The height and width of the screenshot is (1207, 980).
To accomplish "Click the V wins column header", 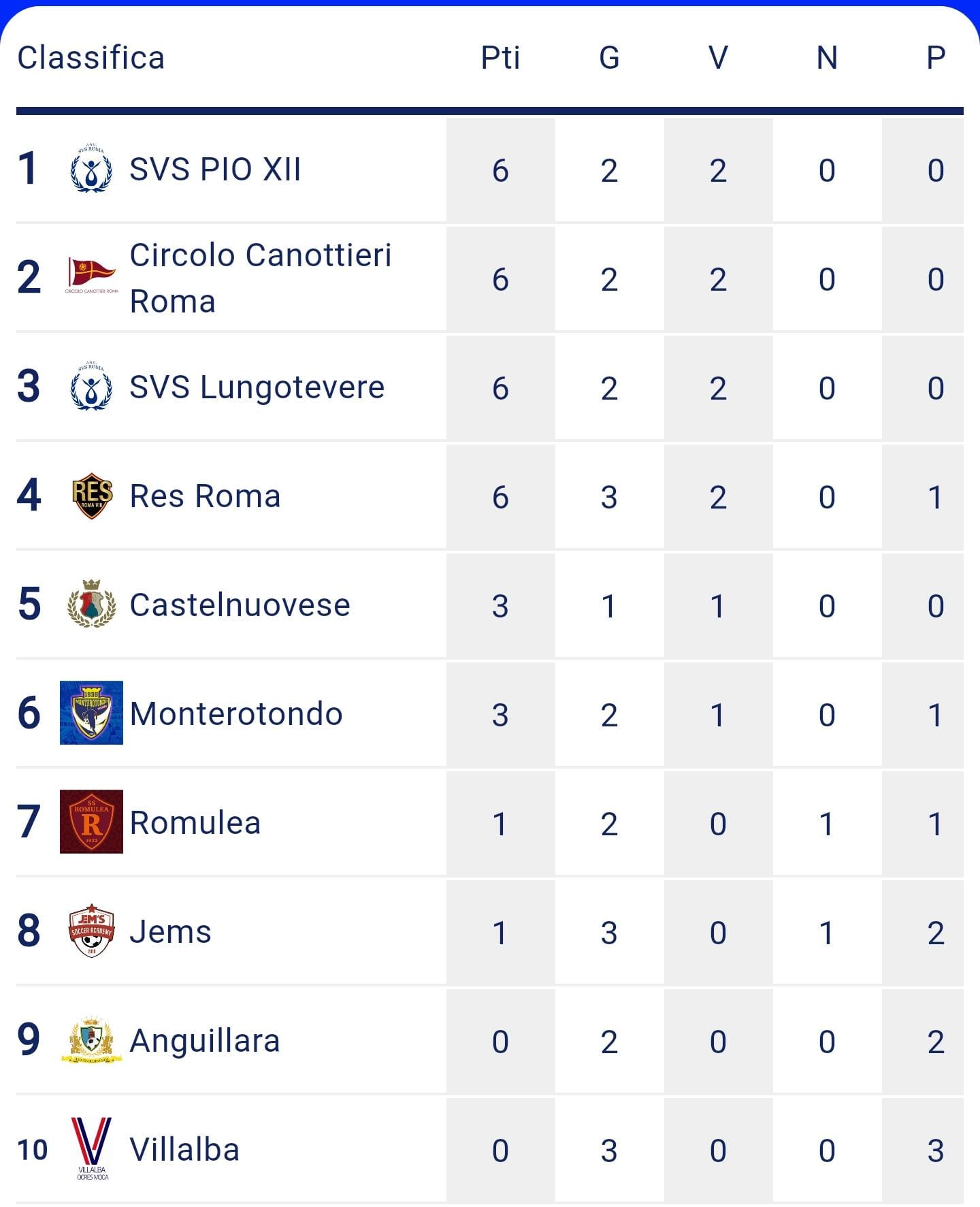I will pos(718,58).
